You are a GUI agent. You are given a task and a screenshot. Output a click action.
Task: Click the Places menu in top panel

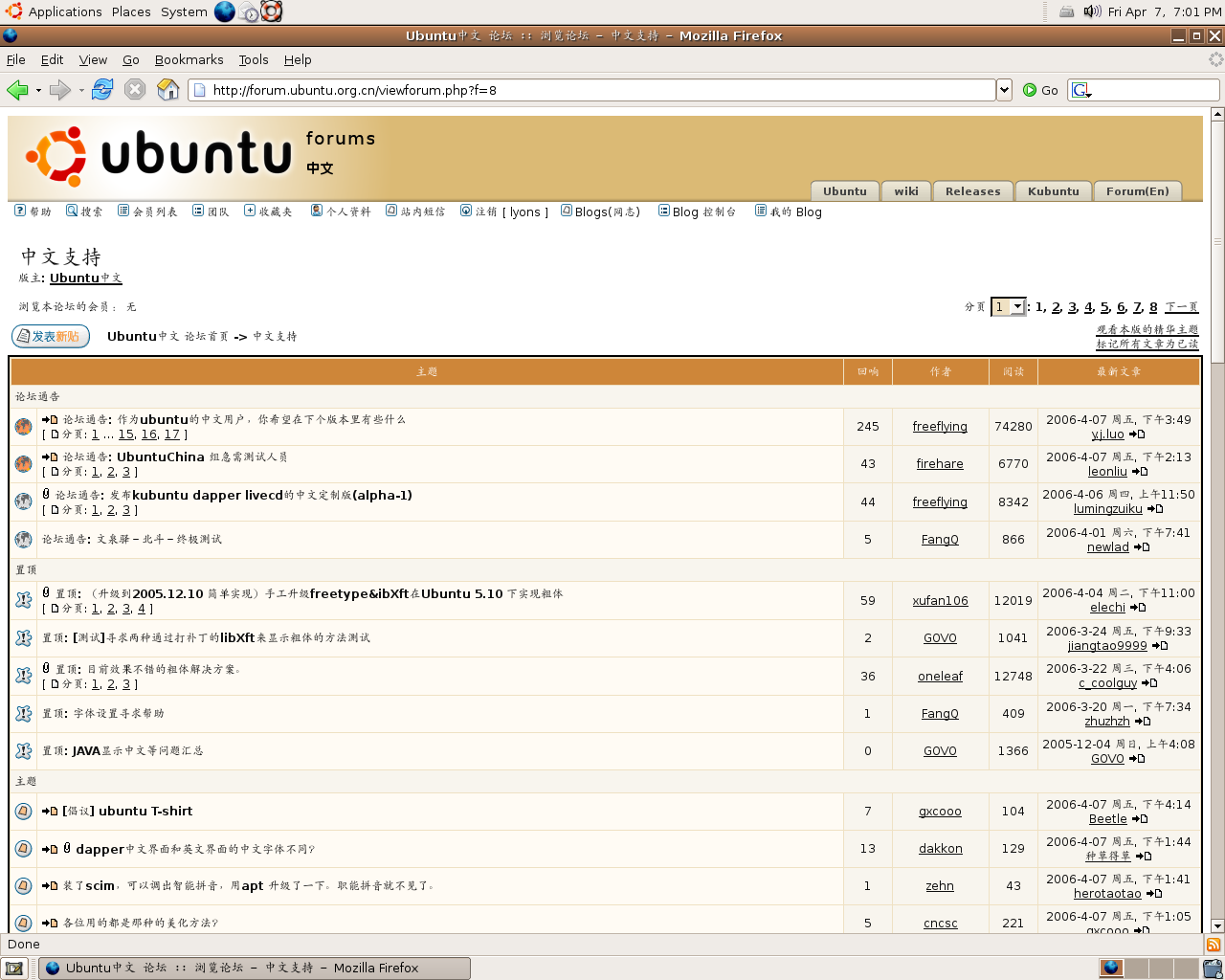click(x=131, y=11)
